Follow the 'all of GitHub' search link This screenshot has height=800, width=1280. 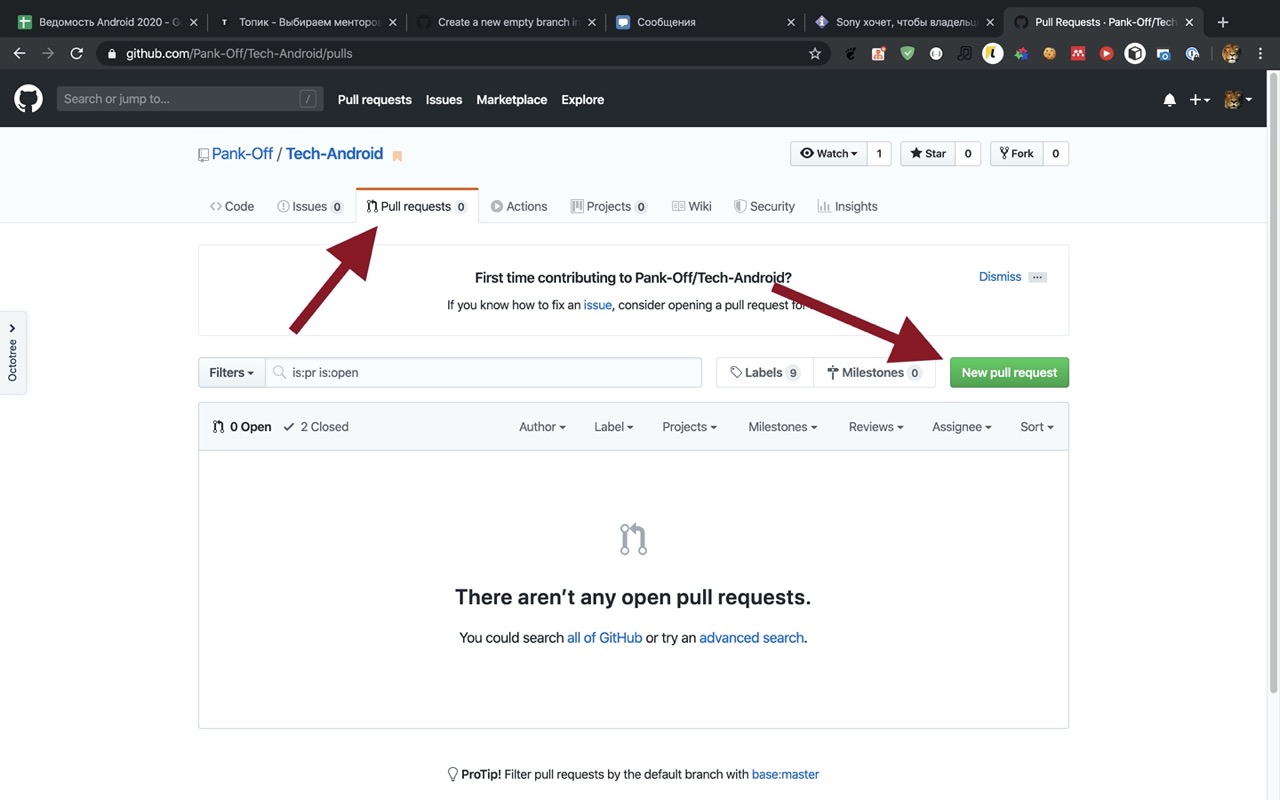point(605,637)
